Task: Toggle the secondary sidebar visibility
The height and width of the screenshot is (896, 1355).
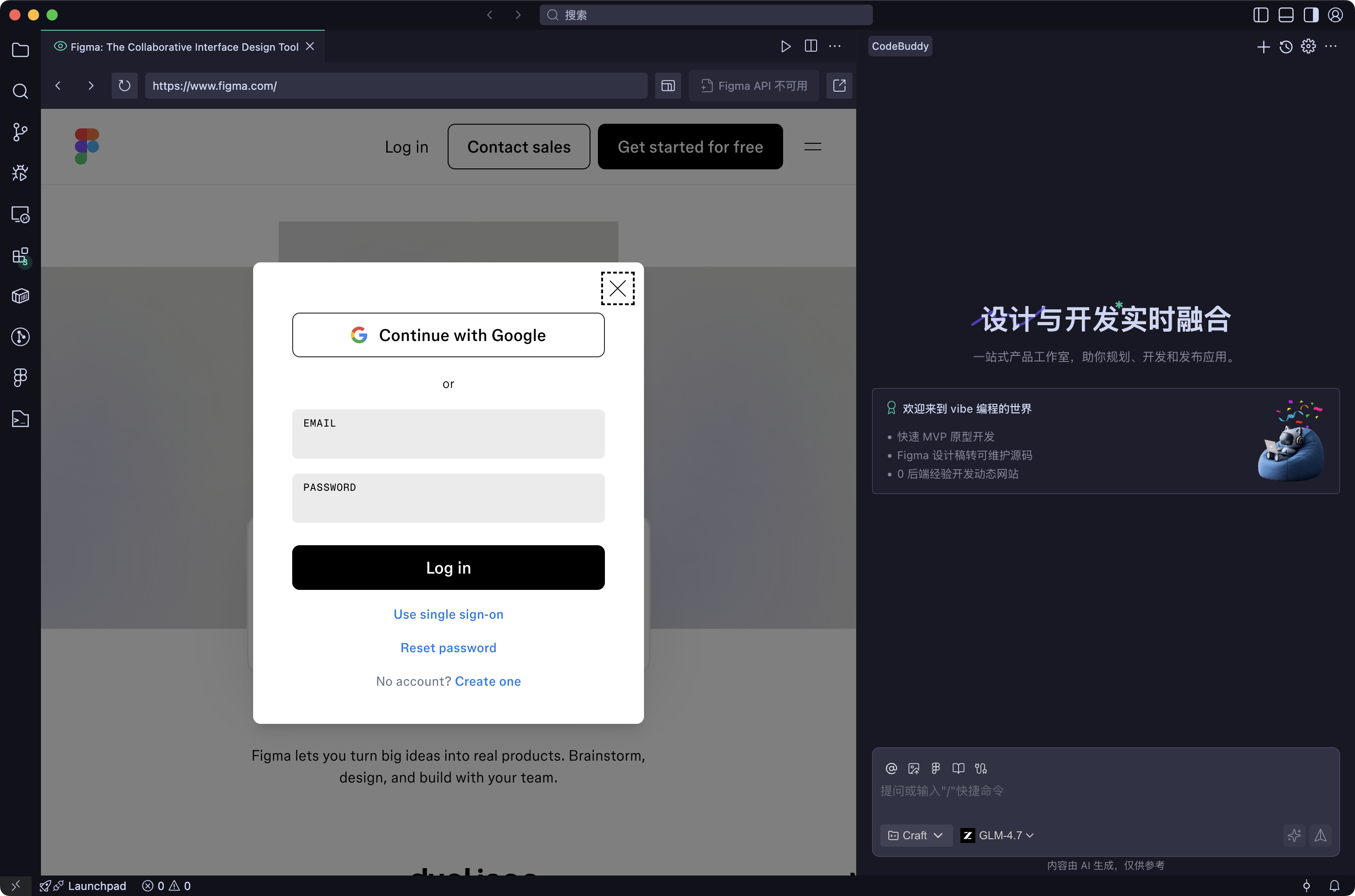Action: coord(1311,15)
